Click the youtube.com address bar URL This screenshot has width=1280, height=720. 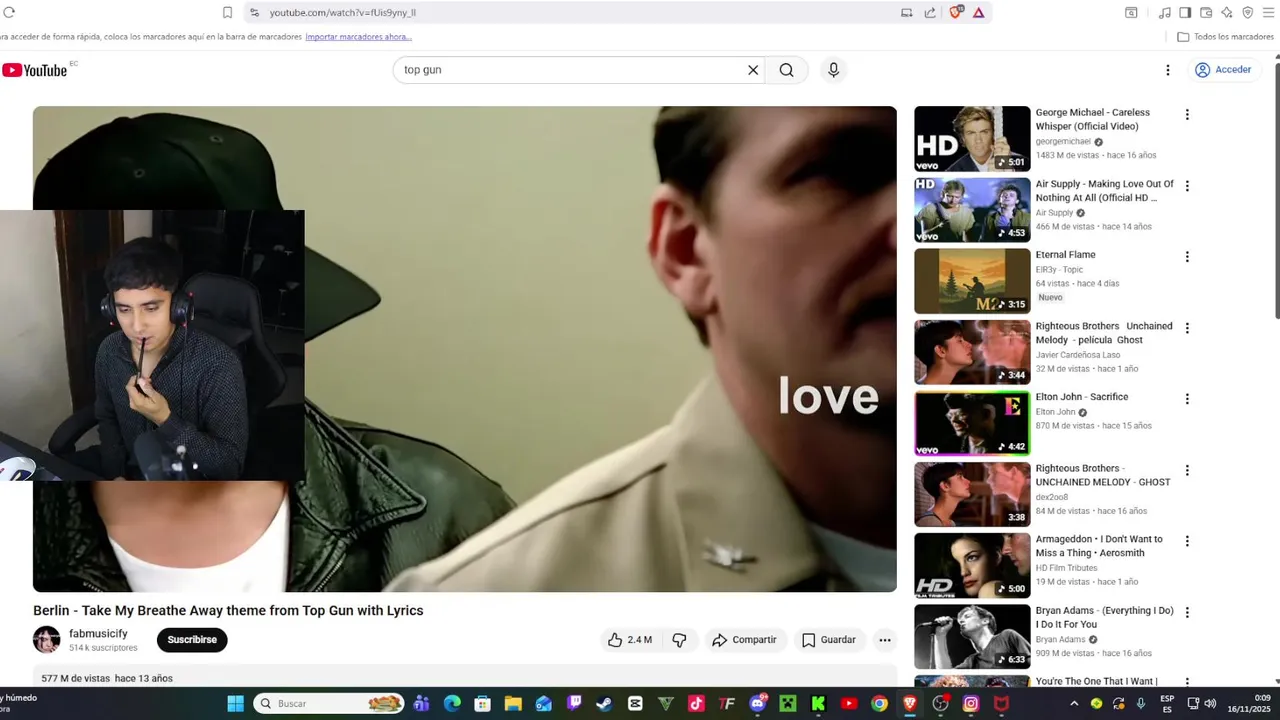pos(342,13)
